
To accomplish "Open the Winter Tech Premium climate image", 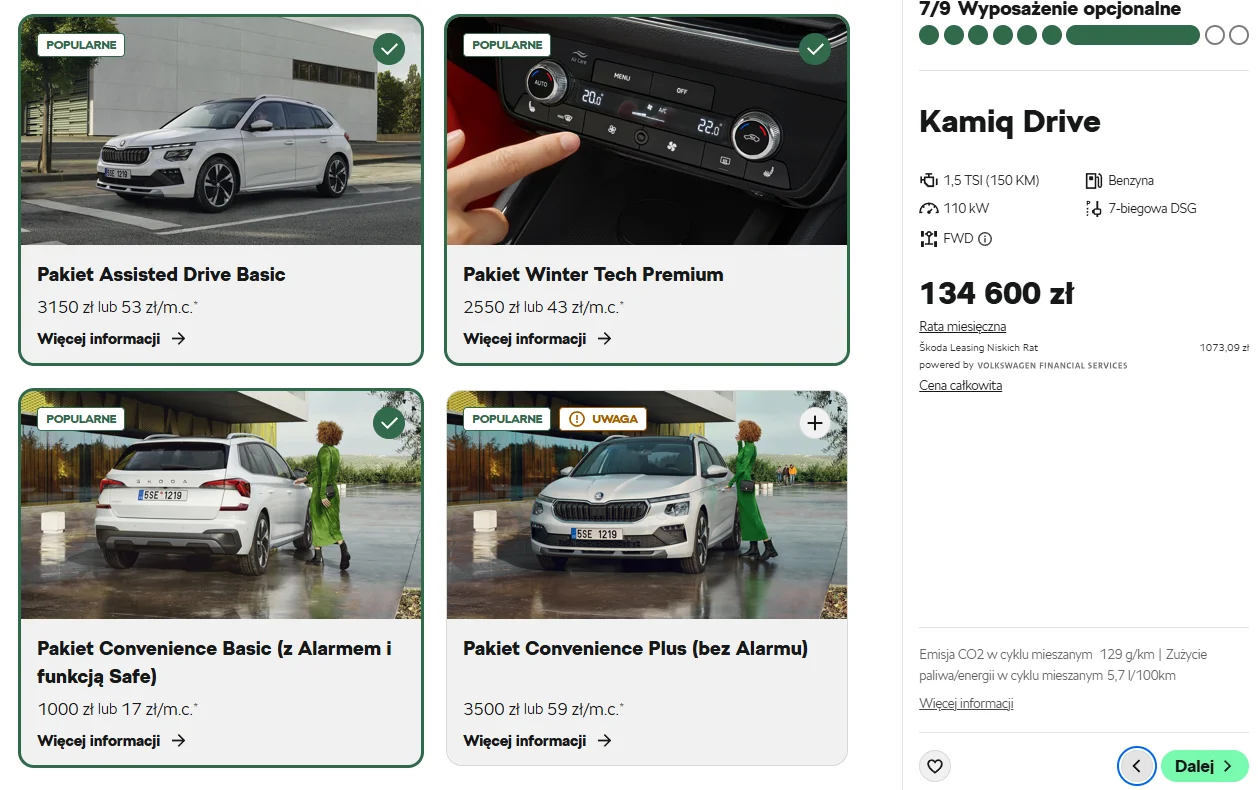I will [647, 131].
